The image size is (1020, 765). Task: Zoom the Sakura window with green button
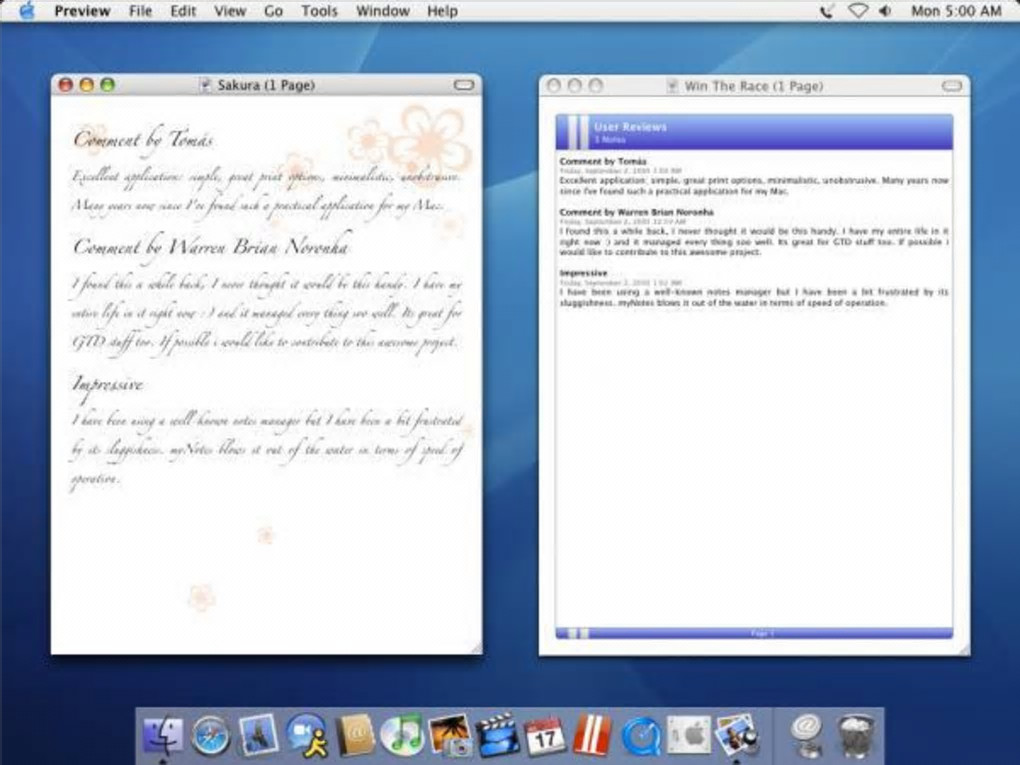pos(107,85)
